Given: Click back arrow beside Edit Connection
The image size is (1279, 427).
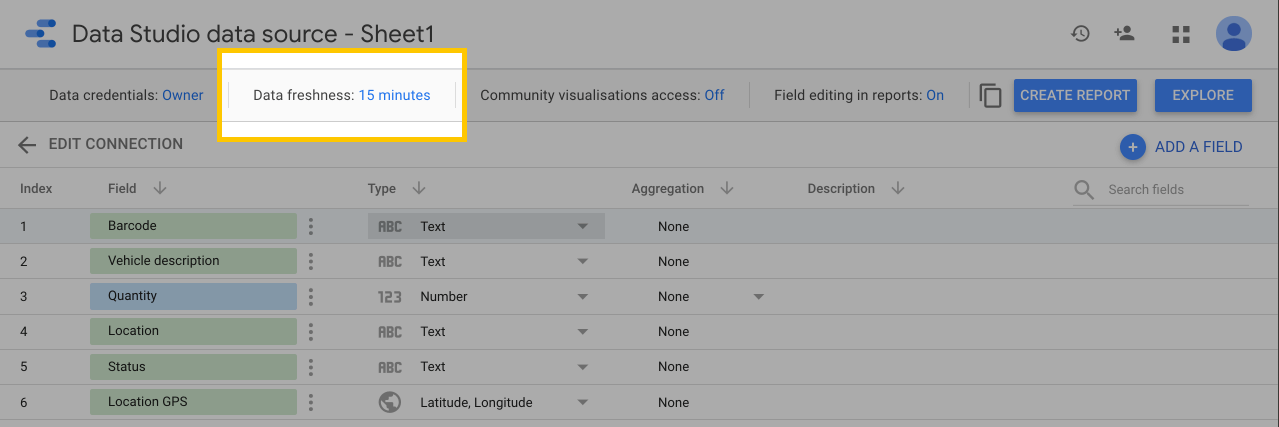Looking at the screenshot, I should 27,145.
